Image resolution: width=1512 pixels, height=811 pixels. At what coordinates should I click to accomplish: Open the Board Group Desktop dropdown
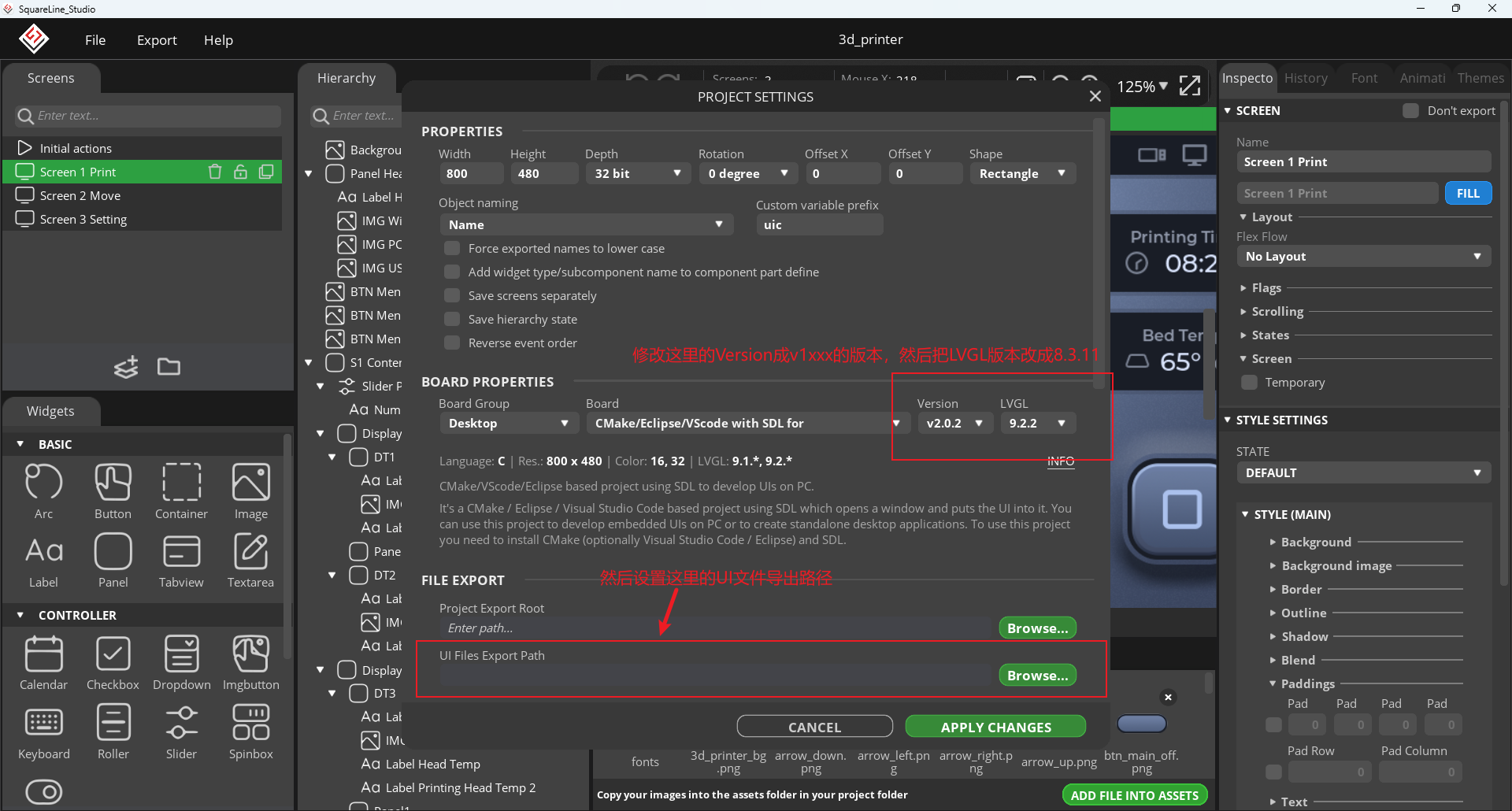509,423
